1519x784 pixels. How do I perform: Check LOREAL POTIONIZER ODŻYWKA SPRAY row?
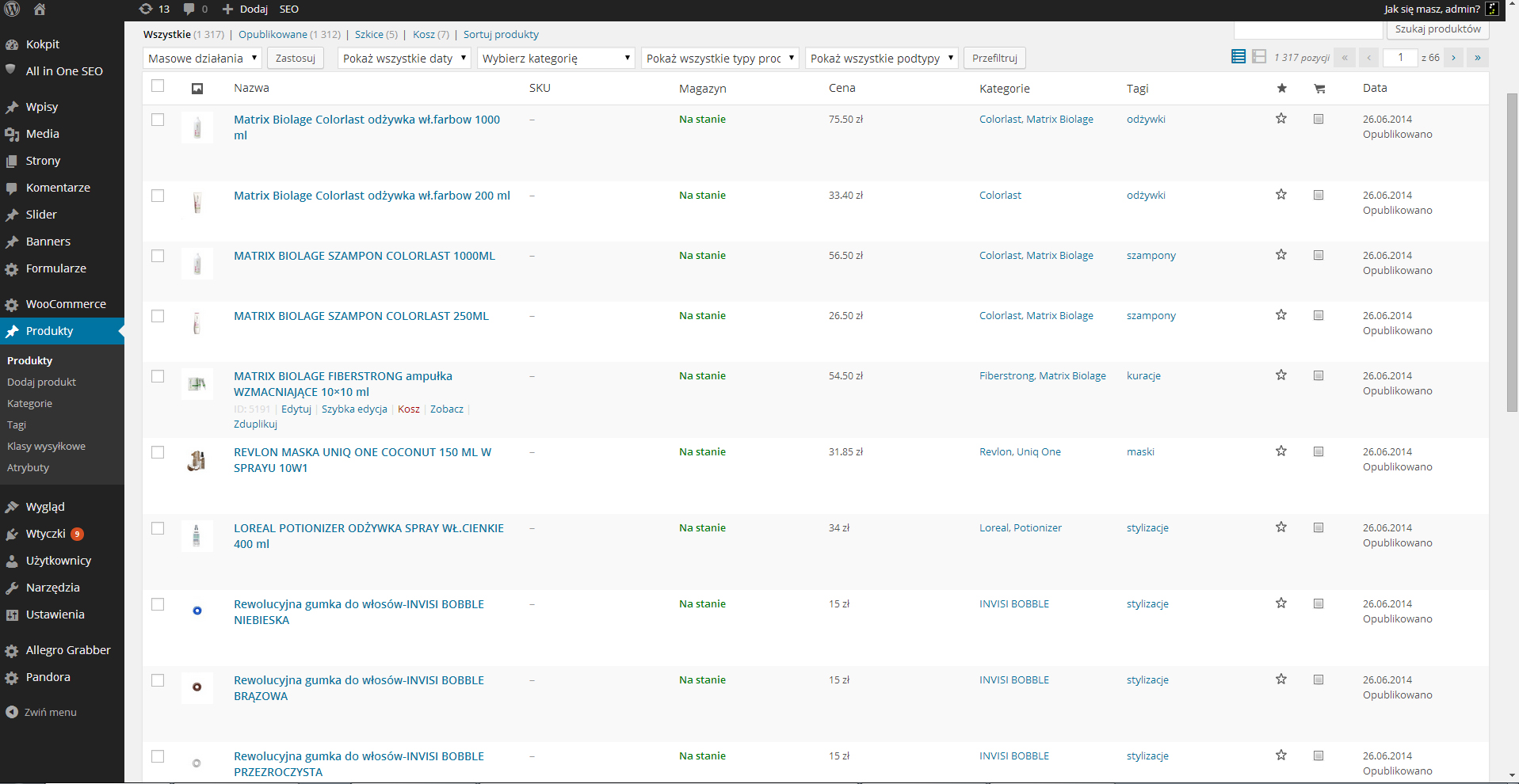[x=158, y=528]
